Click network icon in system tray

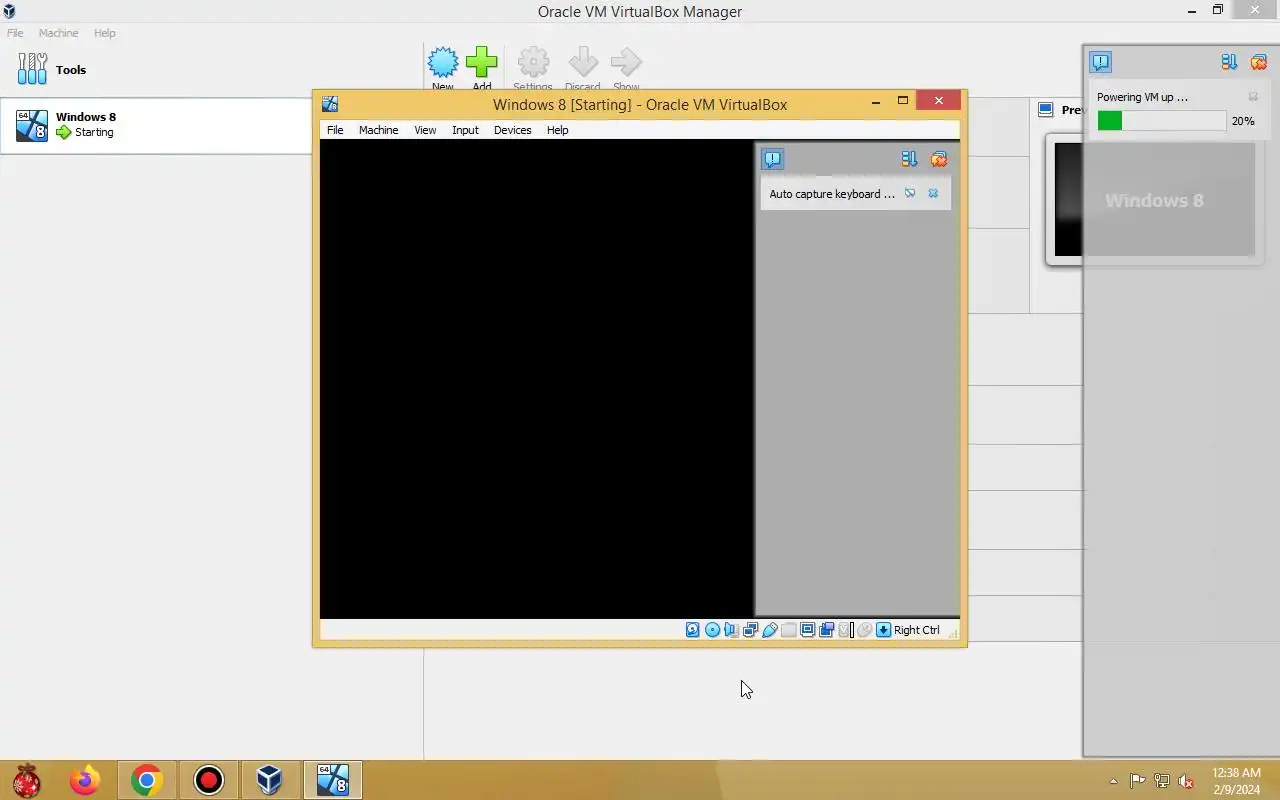pyautogui.click(x=1161, y=781)
